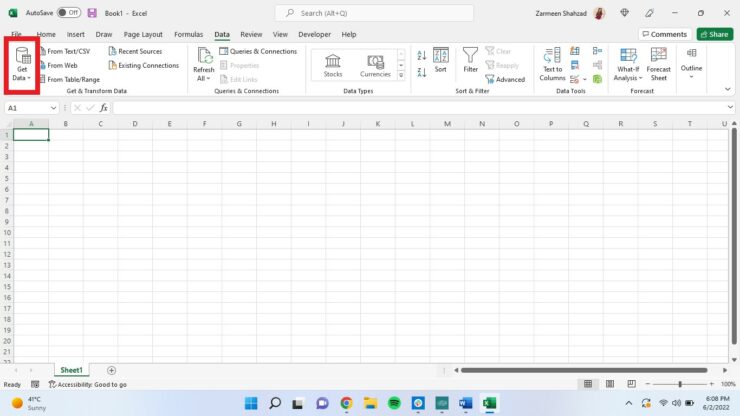Expand the Outline group
The image size is (740, 416).
(x=691, y=63)
